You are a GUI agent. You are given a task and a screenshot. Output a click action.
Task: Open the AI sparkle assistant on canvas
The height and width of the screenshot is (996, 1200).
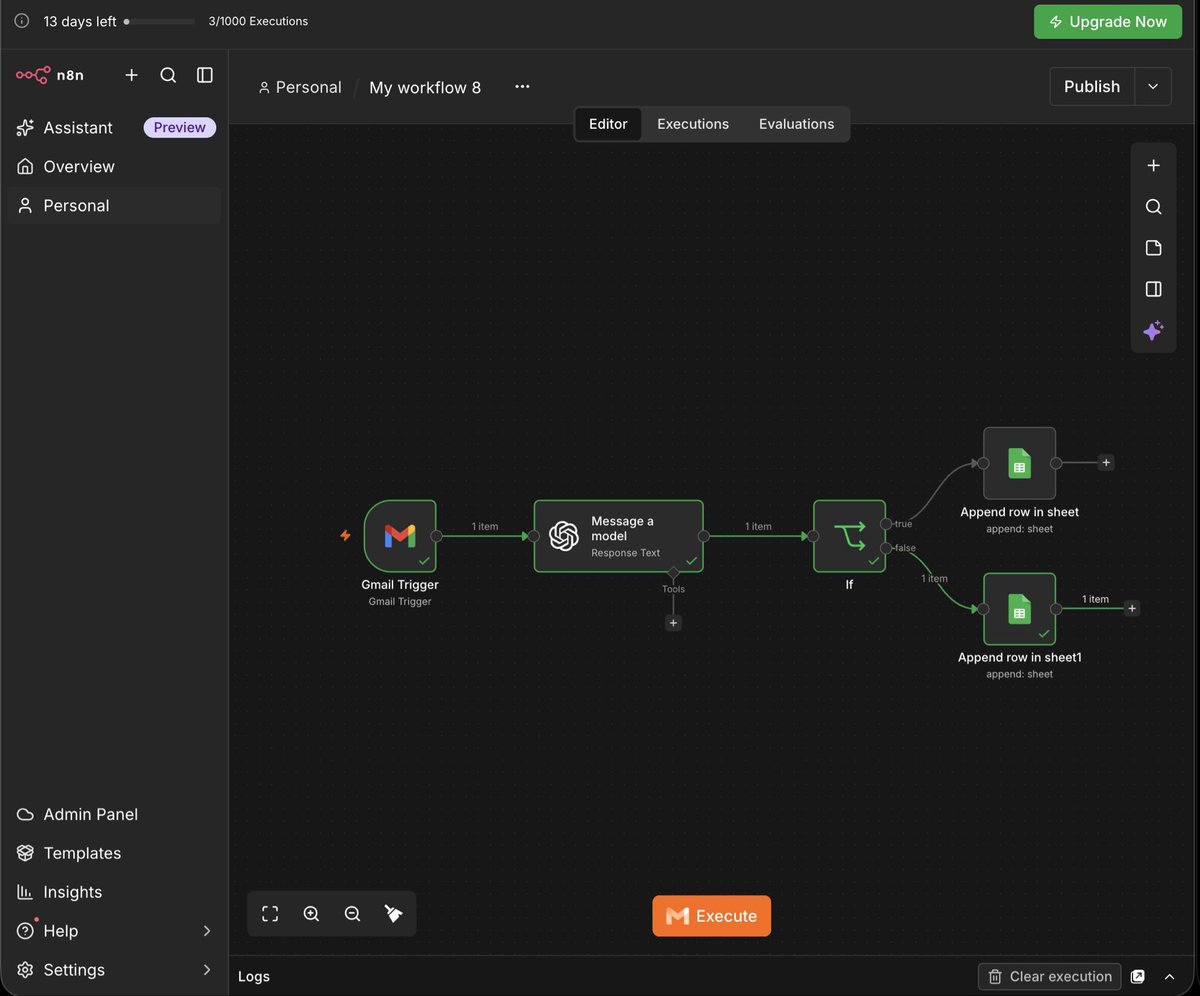tap(1153, 331)
